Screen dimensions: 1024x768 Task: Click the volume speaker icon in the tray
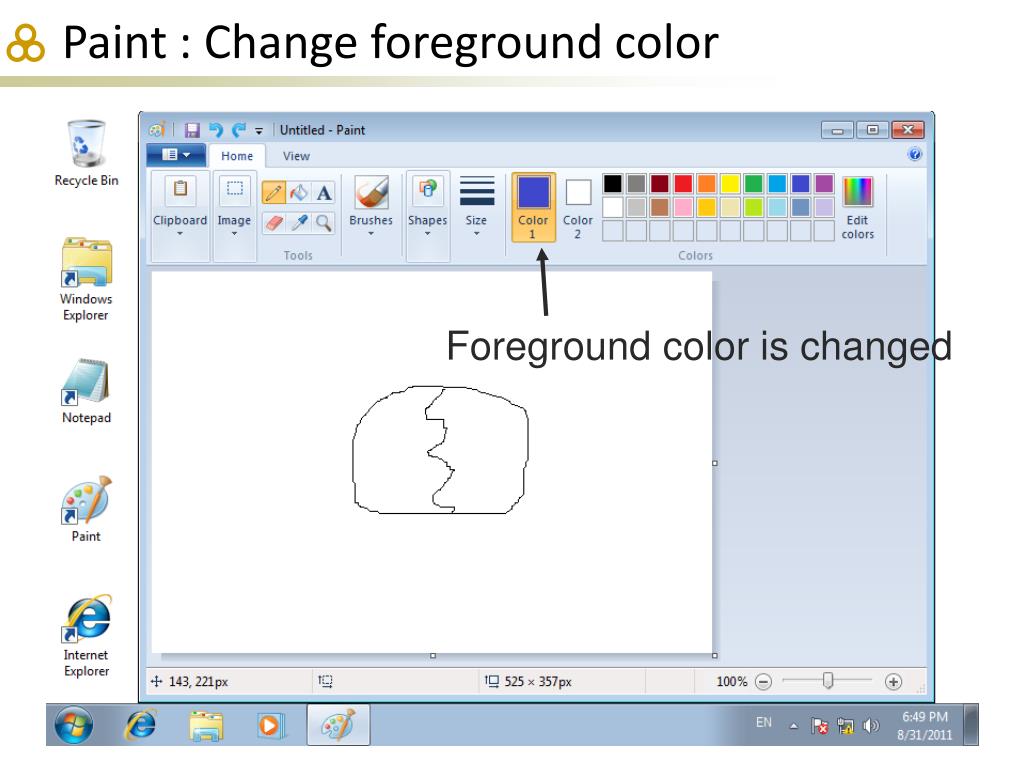tap(871, 726)
